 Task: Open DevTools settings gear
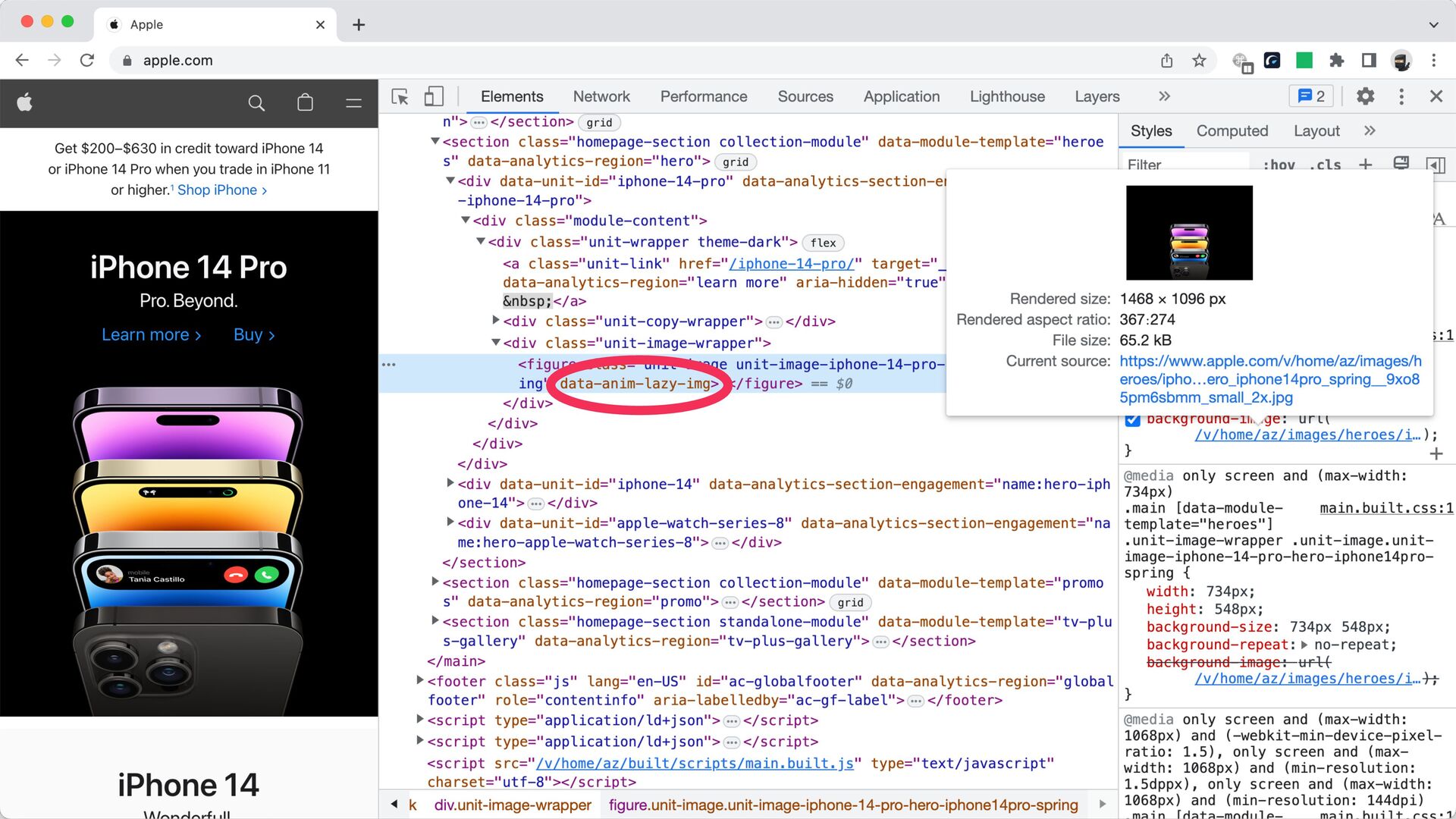coord(1365,96)
